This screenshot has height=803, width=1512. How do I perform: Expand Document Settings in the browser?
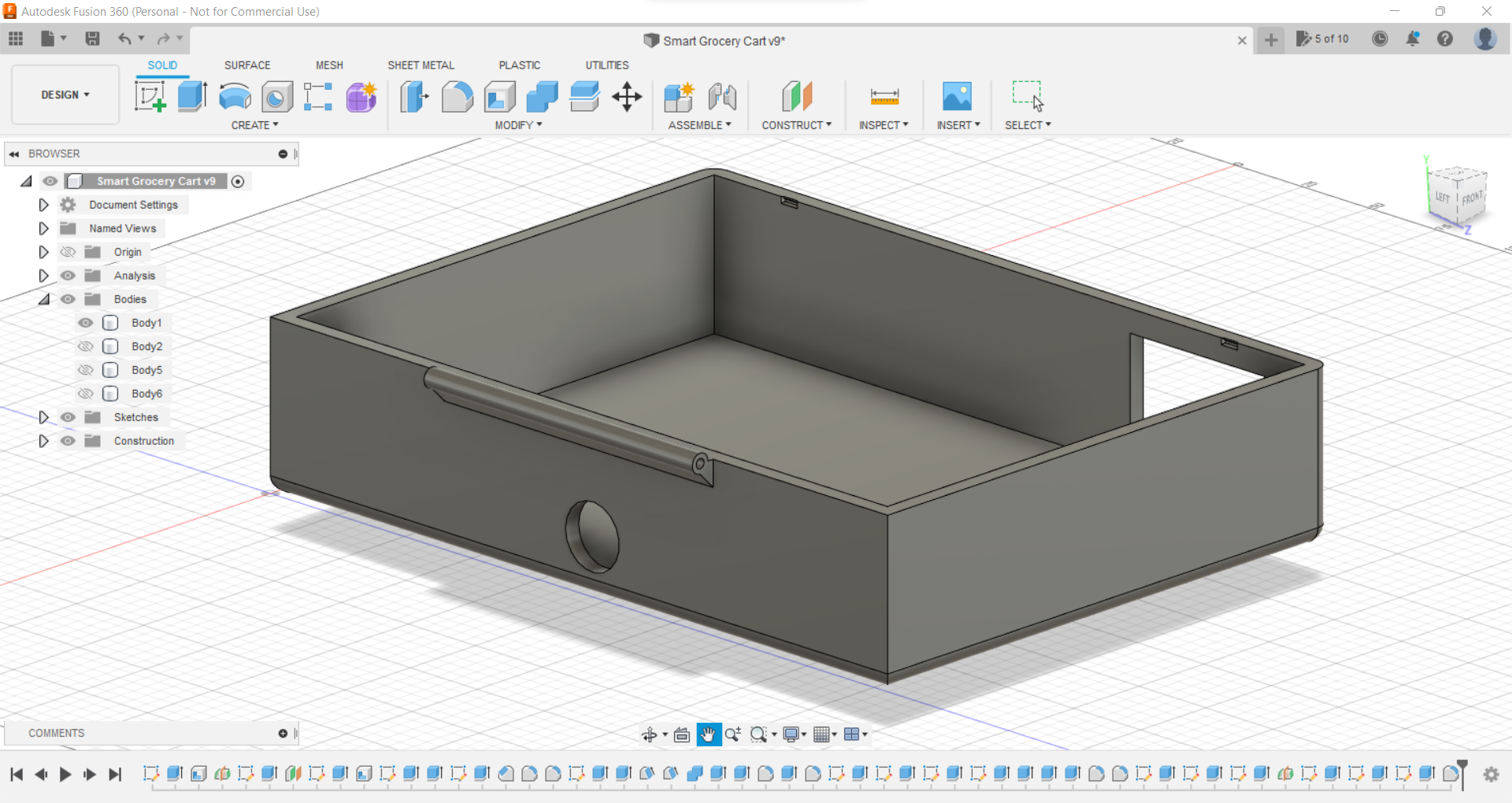pyautogui.click(x=43, y=205)
